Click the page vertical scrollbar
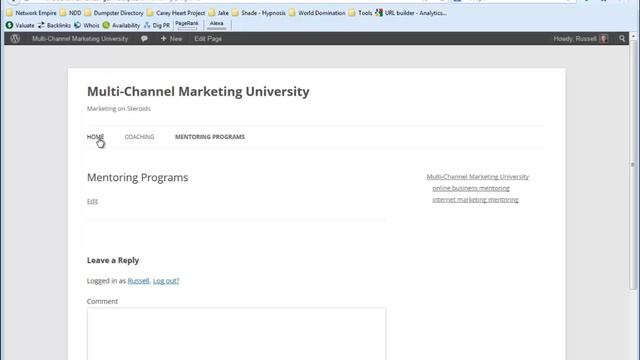640x360 pixels. point(633,164)
